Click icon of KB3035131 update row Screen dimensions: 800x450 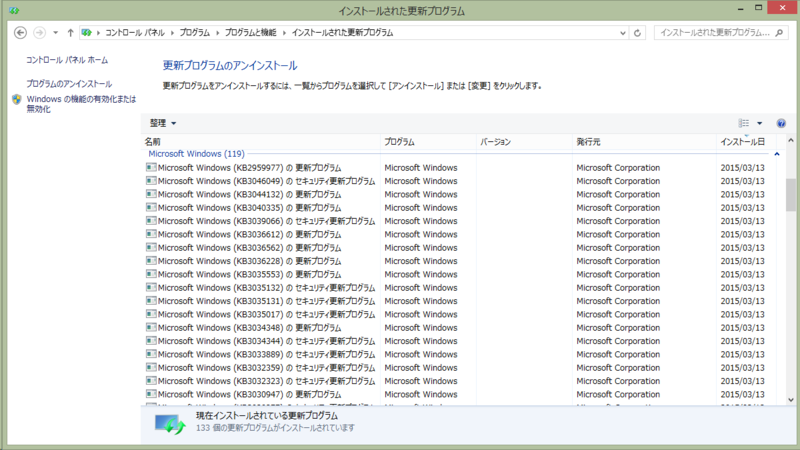pyautogui.click(x=151, y=301)
